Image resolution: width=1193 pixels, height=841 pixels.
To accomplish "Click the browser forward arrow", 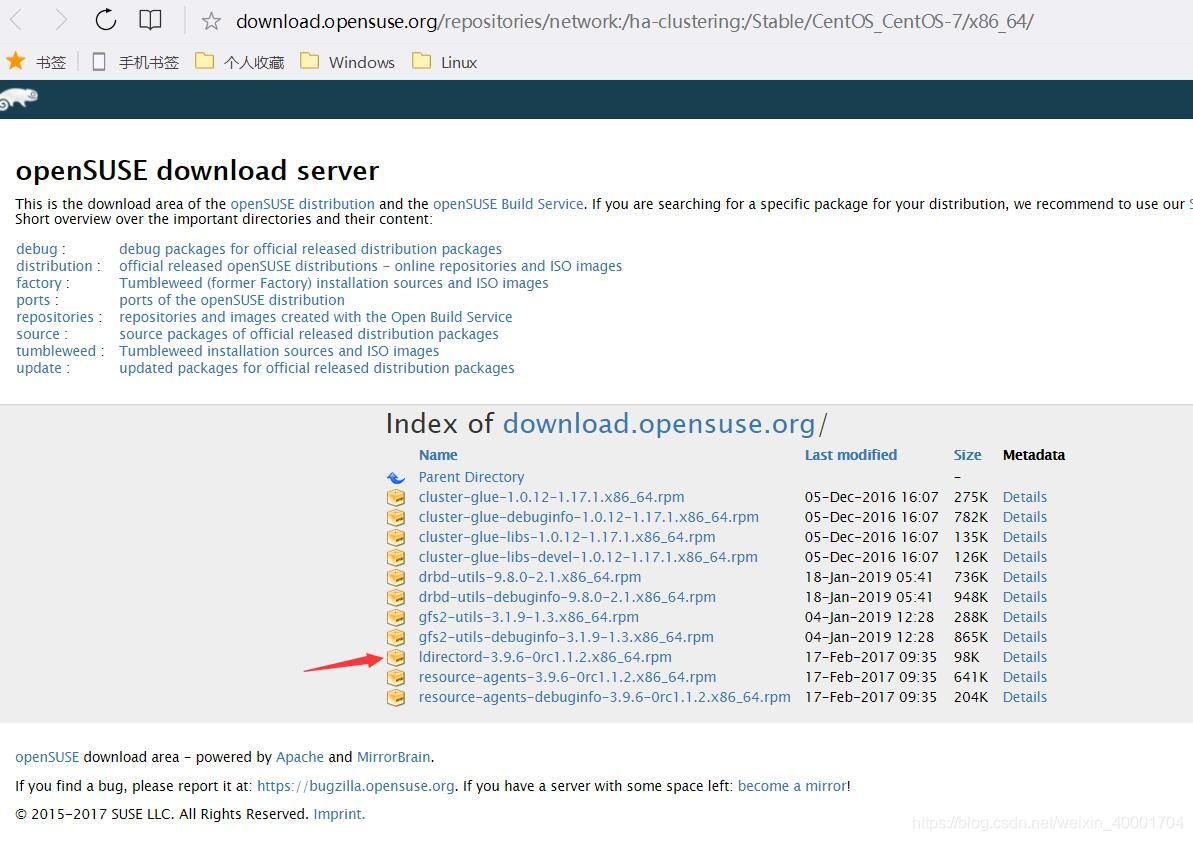I will pos(61,21).
